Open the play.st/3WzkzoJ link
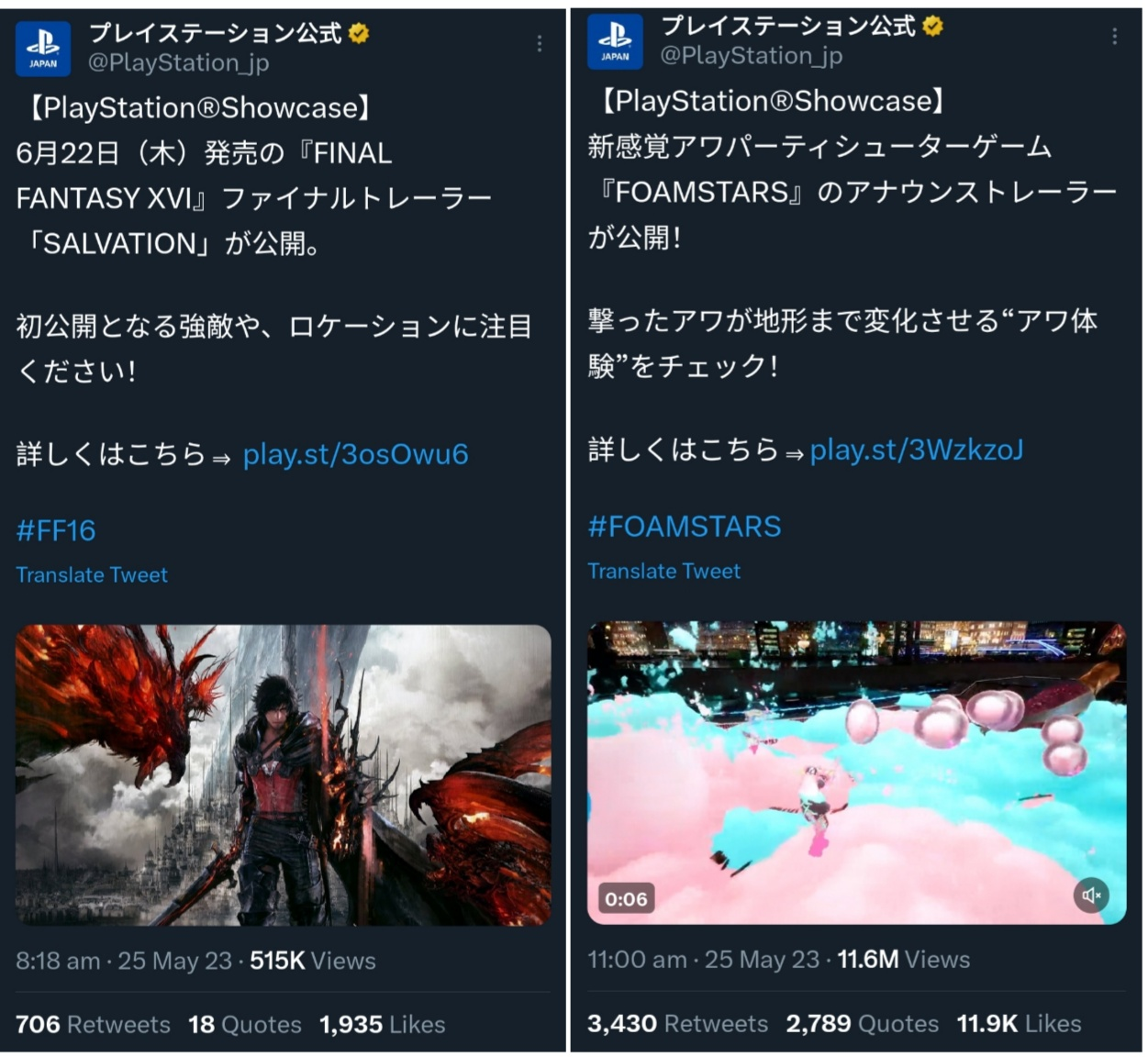1148x1057 pixels. (x=916, y=450)
